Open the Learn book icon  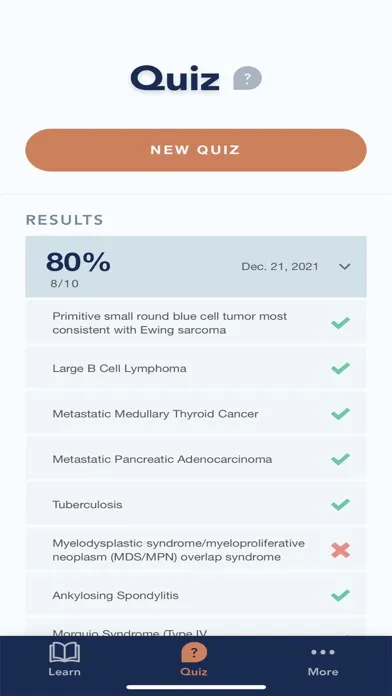coord(65,652)
